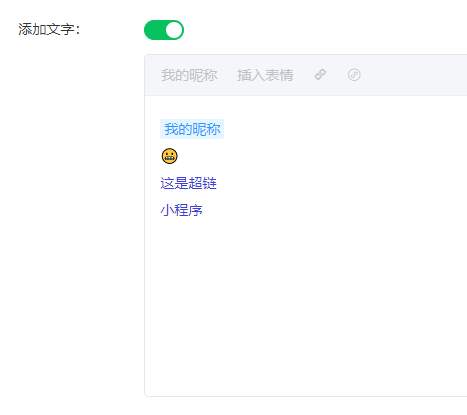Screen dimensions: 467x415
Task: Click the insert mini program icon
Action: tap(354, 75)
